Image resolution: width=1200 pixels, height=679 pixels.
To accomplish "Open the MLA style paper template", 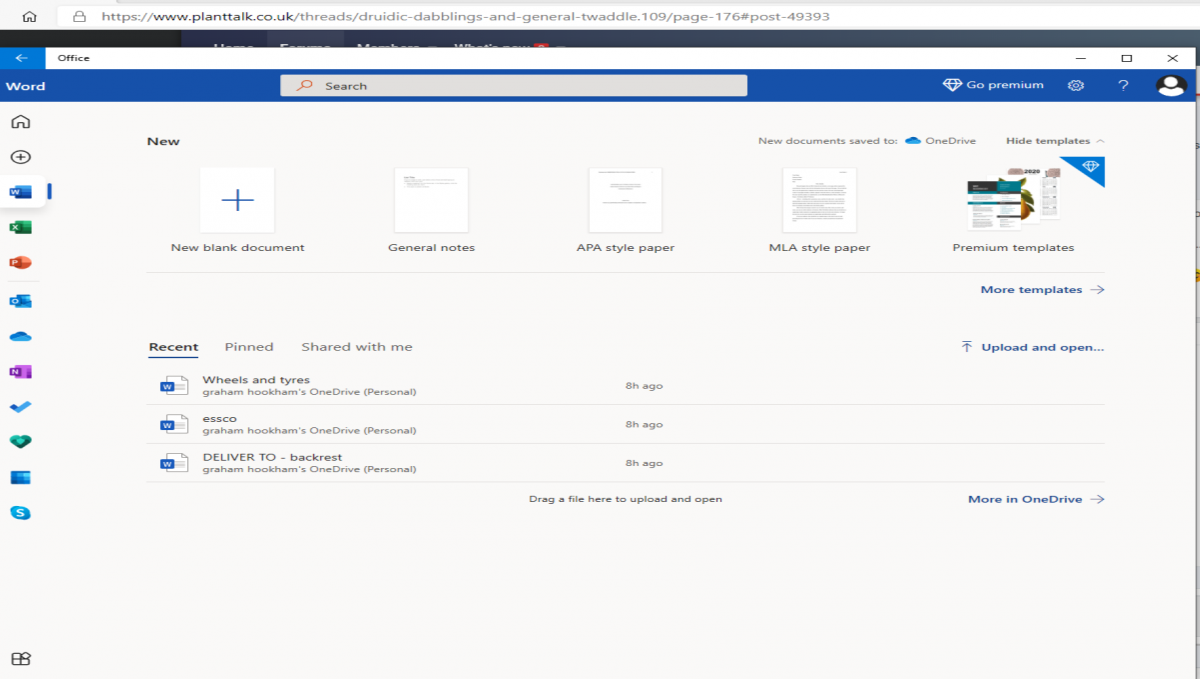I will click(819, 211).
